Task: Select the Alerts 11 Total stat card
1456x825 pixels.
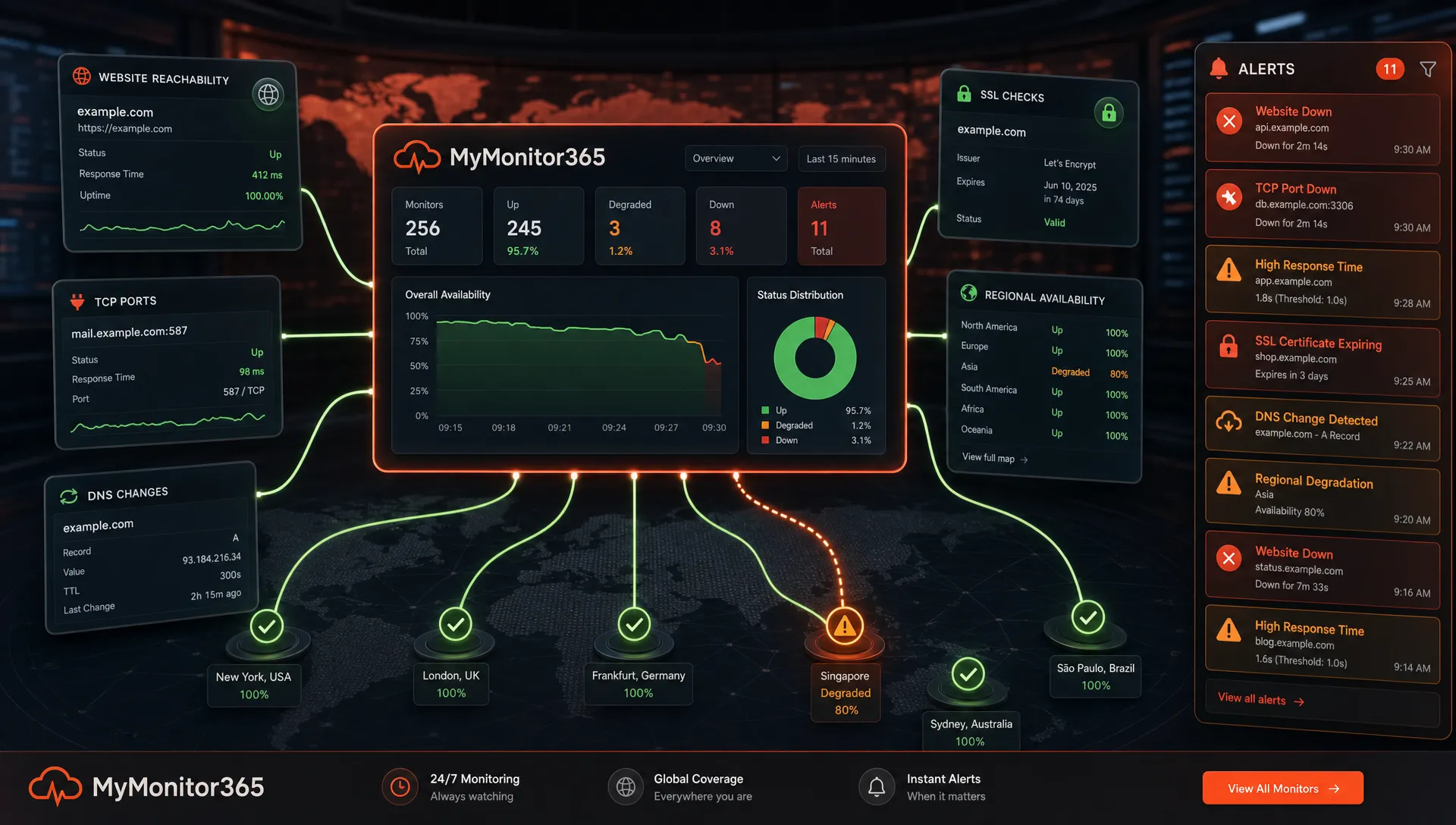Action: 842,226
